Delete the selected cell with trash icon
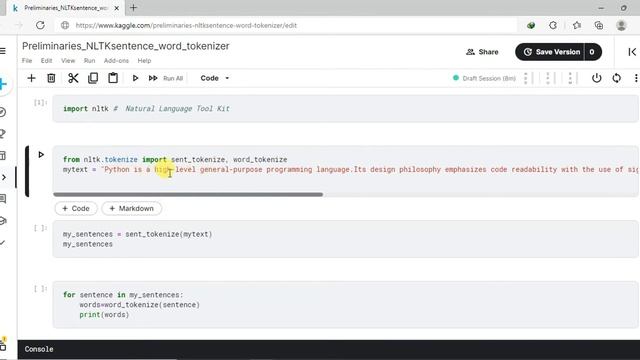The image size is (640, 360). pyautogui.click(x=51, y=78)
